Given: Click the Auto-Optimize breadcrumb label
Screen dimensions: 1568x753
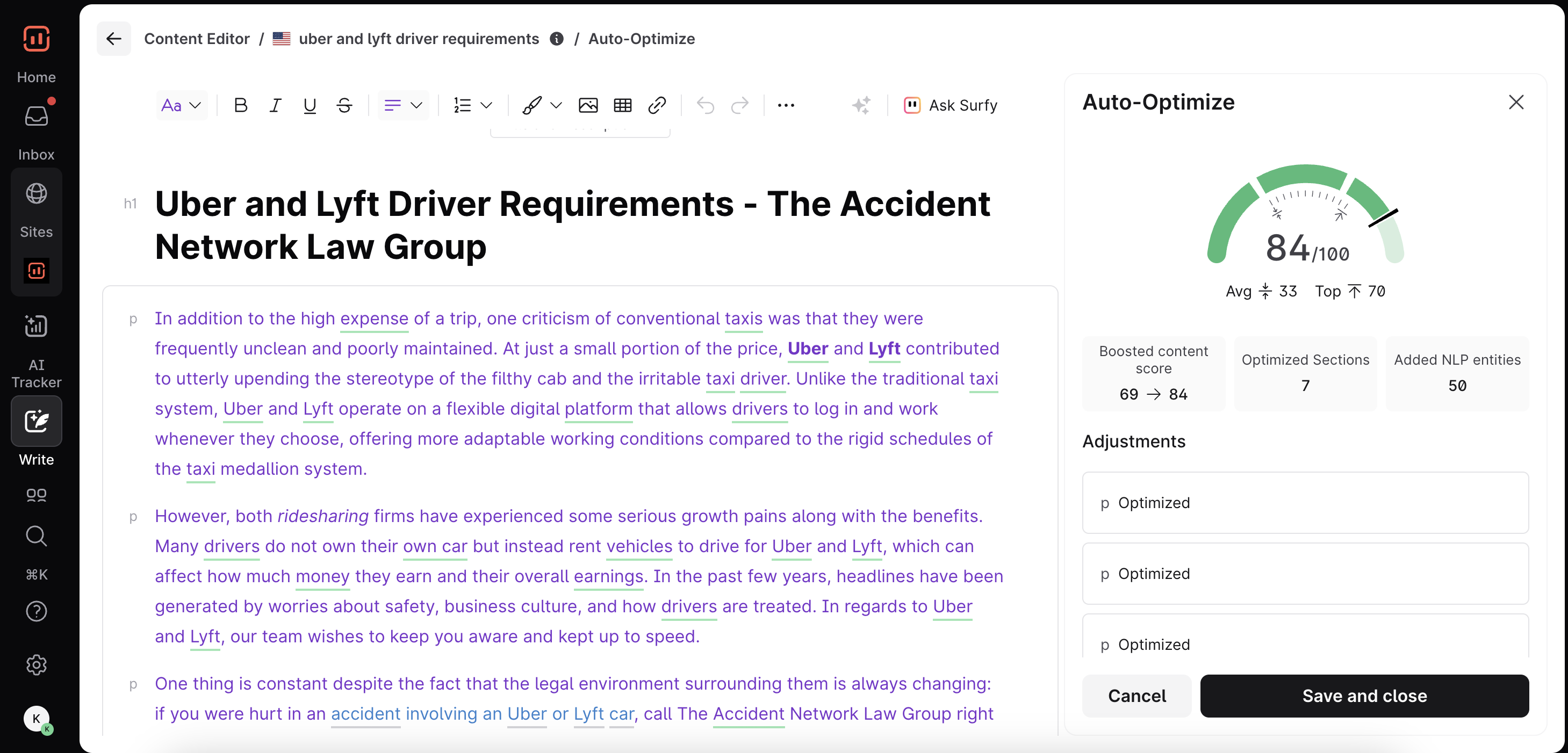Looking at the screenshot, I should [x=642, y=39].
